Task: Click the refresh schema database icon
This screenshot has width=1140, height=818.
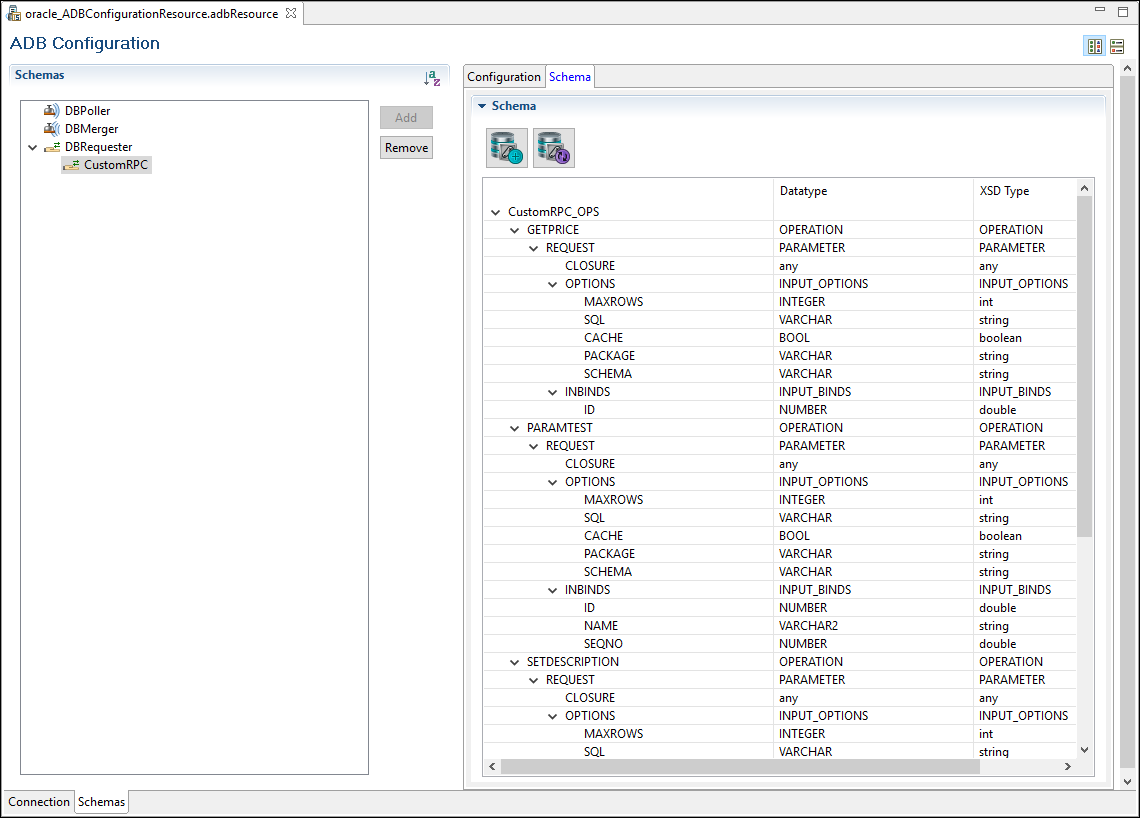Action: tap(554, 148)
